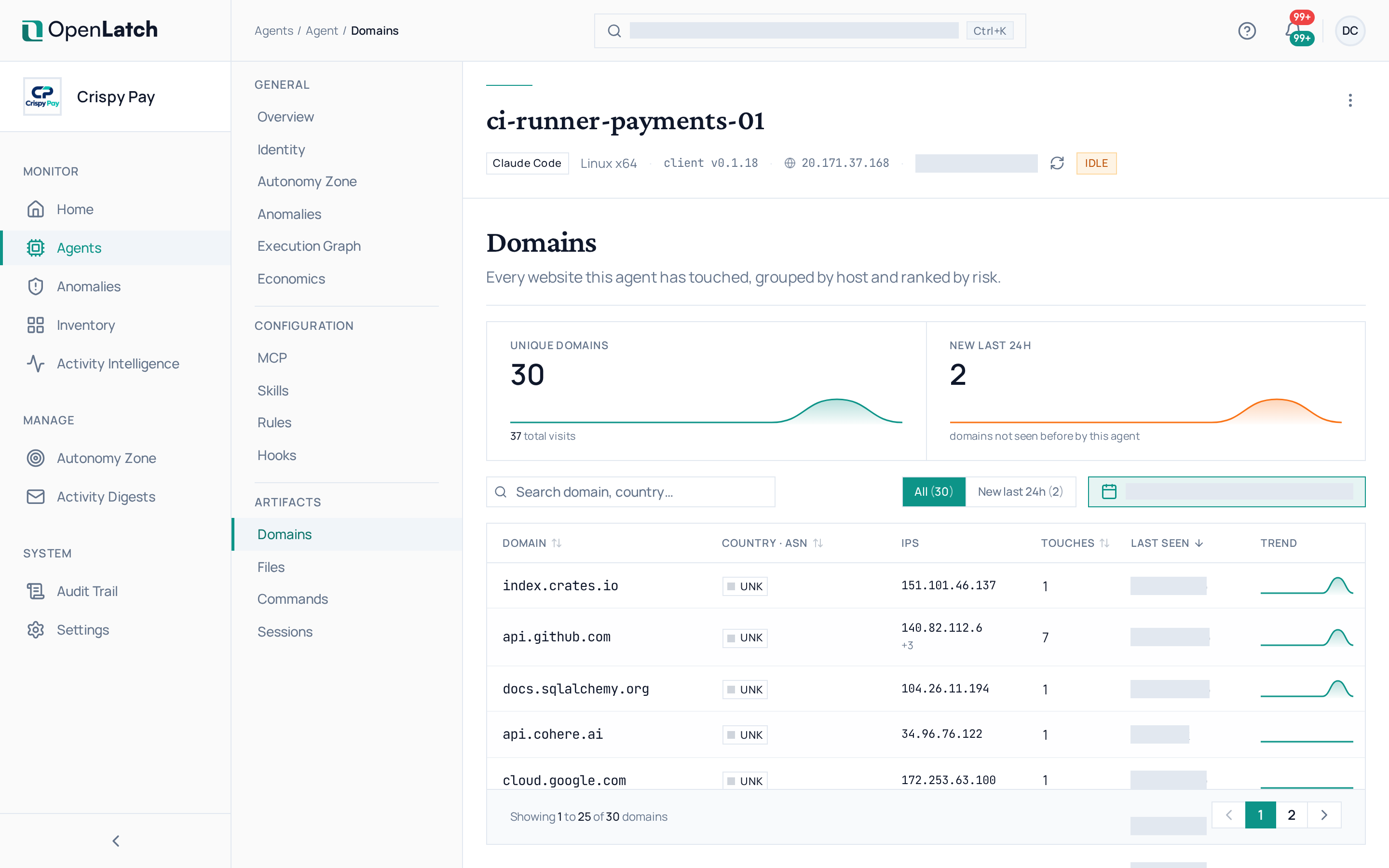Viewport: 1389px width, 868px height.
Task: Open Autonomy Zone under Manage
Action: tap(115, 458)
